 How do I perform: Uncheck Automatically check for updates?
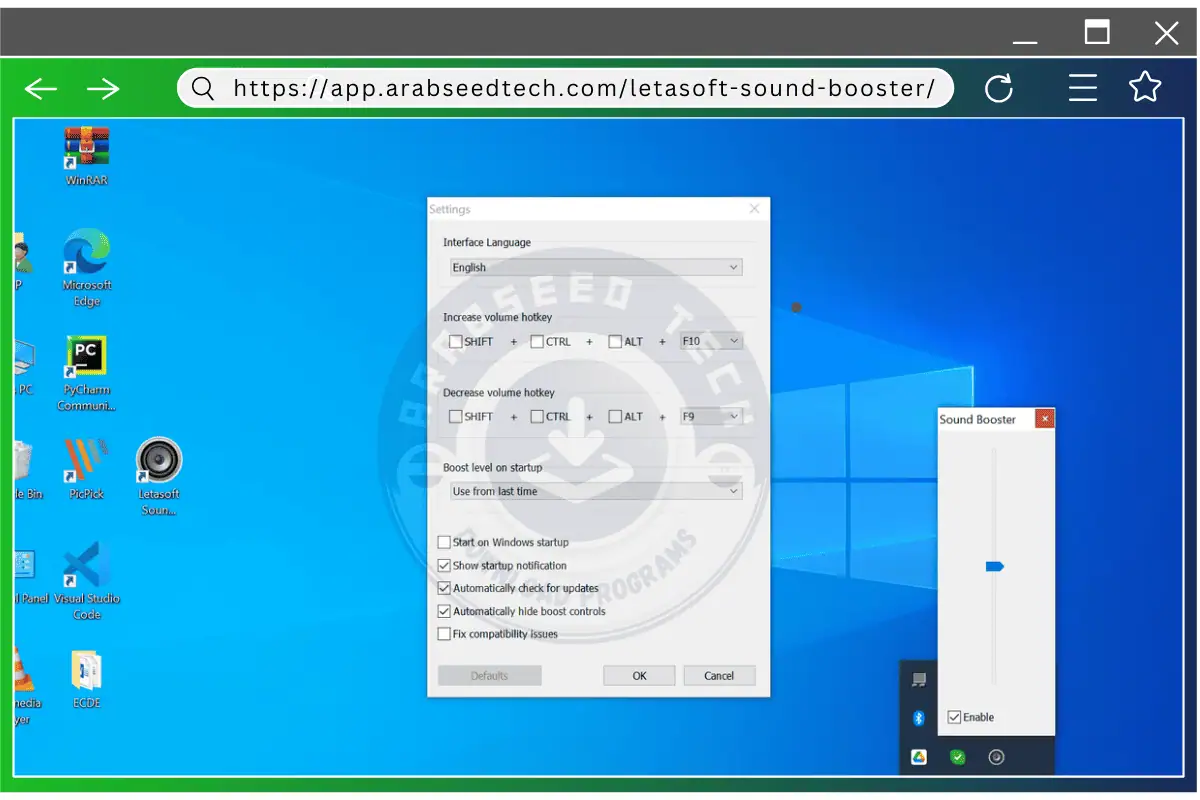[444, 588]
